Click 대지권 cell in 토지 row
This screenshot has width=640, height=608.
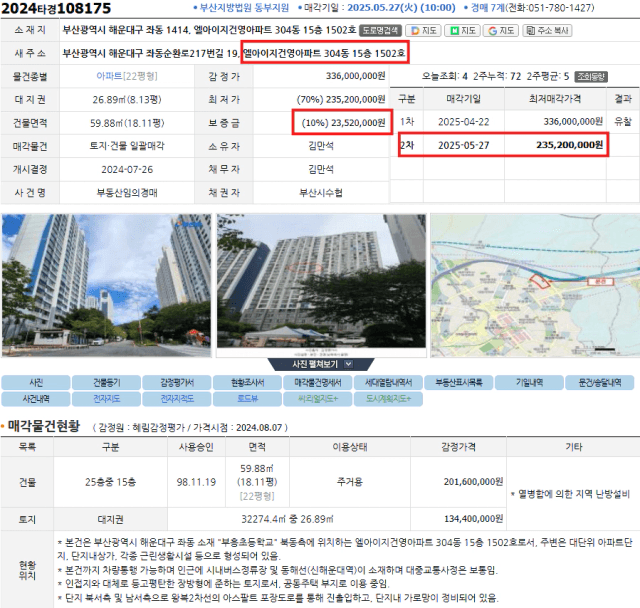(110, 519)
